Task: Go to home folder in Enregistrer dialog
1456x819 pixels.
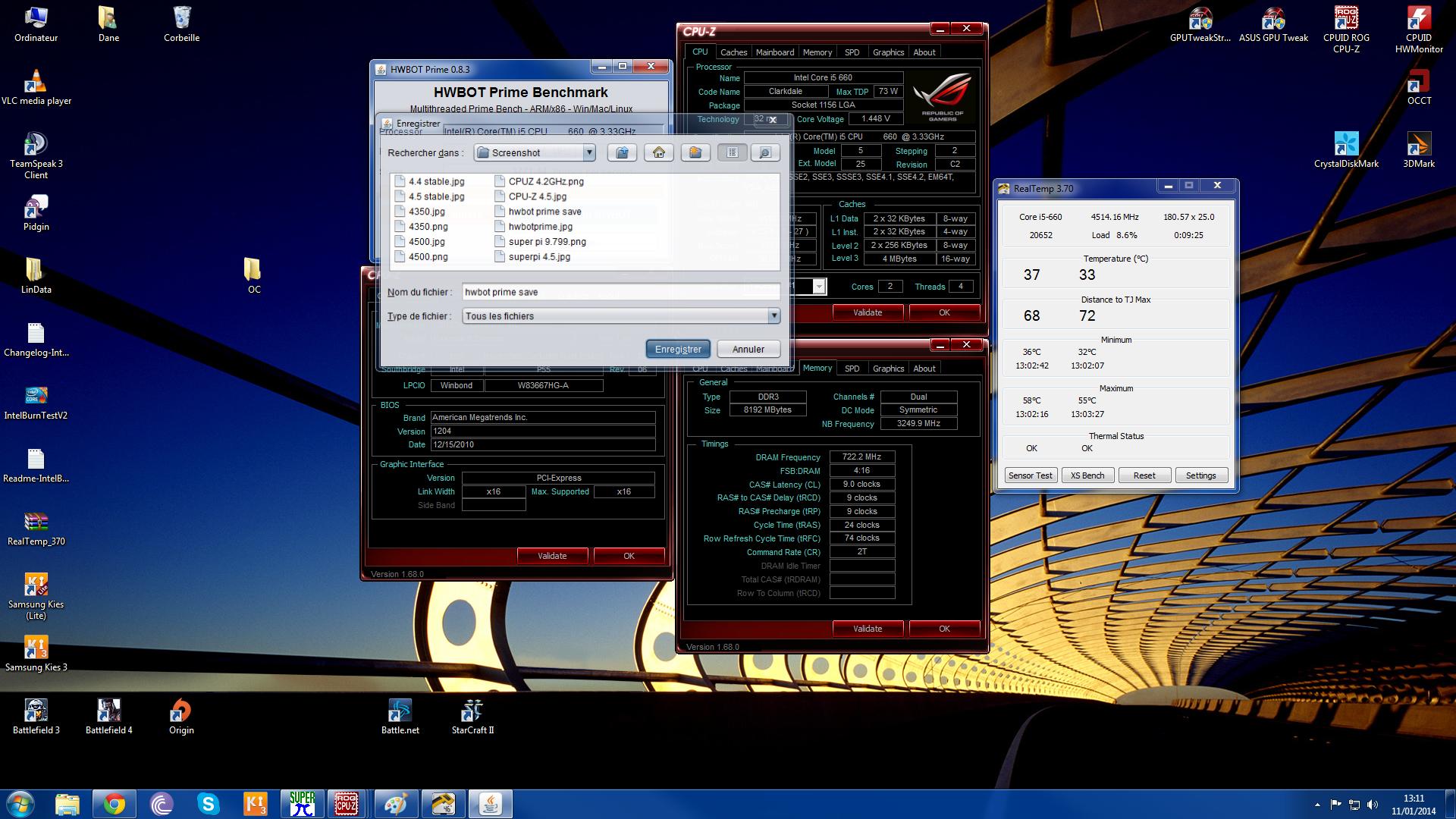Action: (x=659, y=152)
